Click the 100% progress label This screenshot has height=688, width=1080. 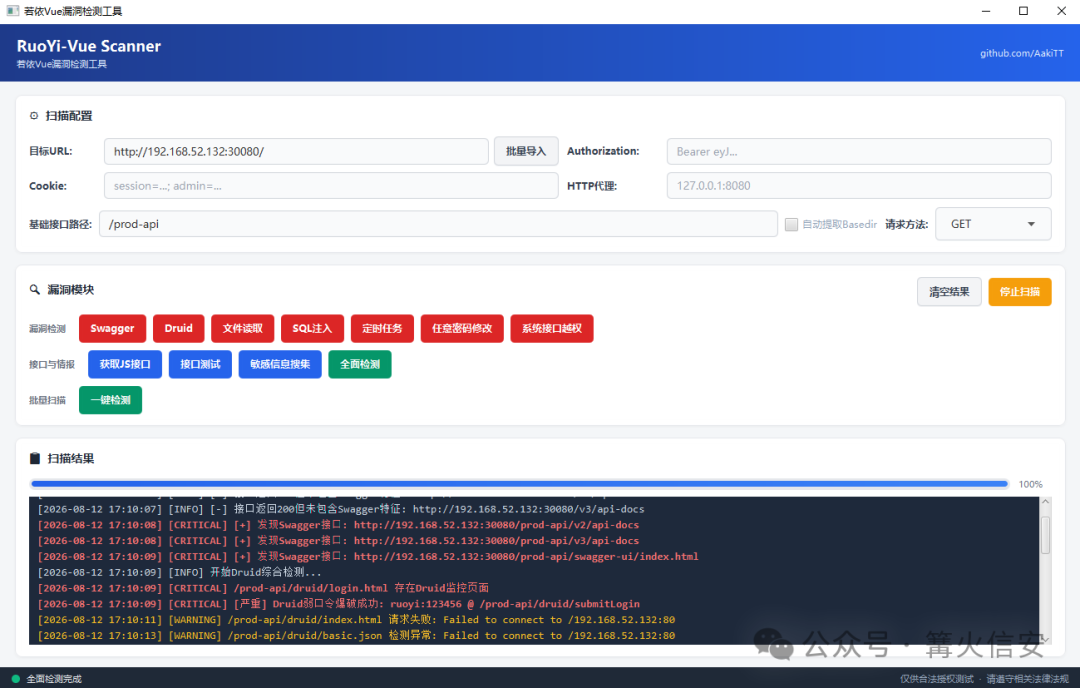[x=1030, y=485]
